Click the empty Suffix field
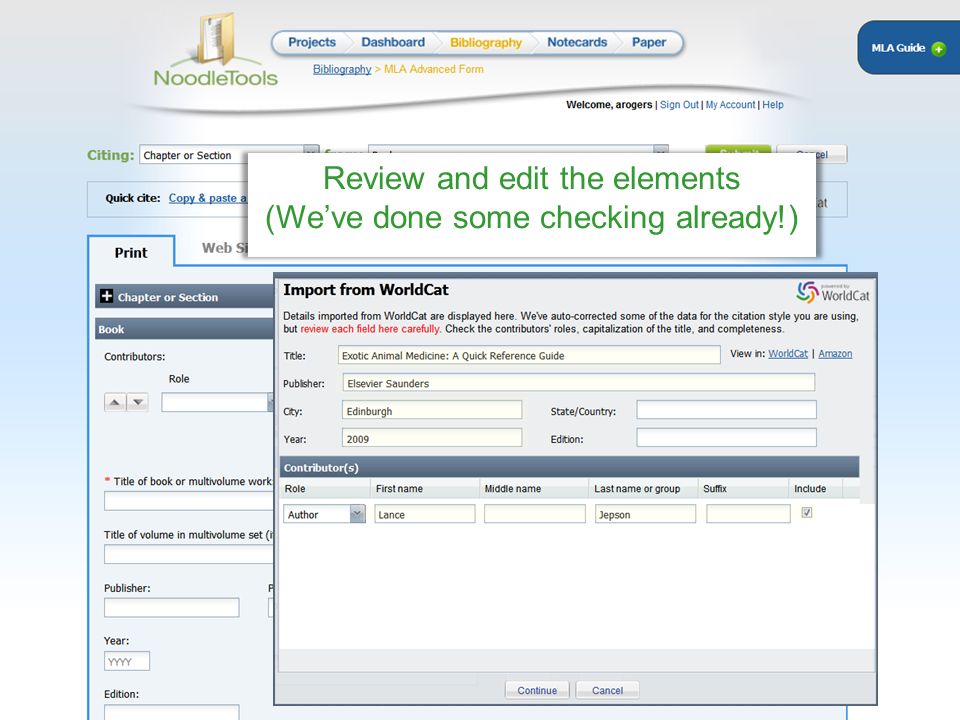Viewport: 960px width, 720px height. pos(748,514)
